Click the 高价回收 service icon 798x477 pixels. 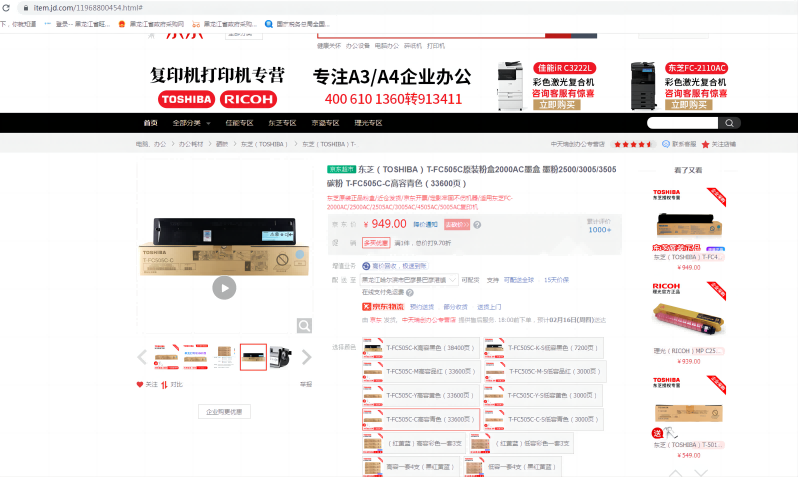click(366, 266)
